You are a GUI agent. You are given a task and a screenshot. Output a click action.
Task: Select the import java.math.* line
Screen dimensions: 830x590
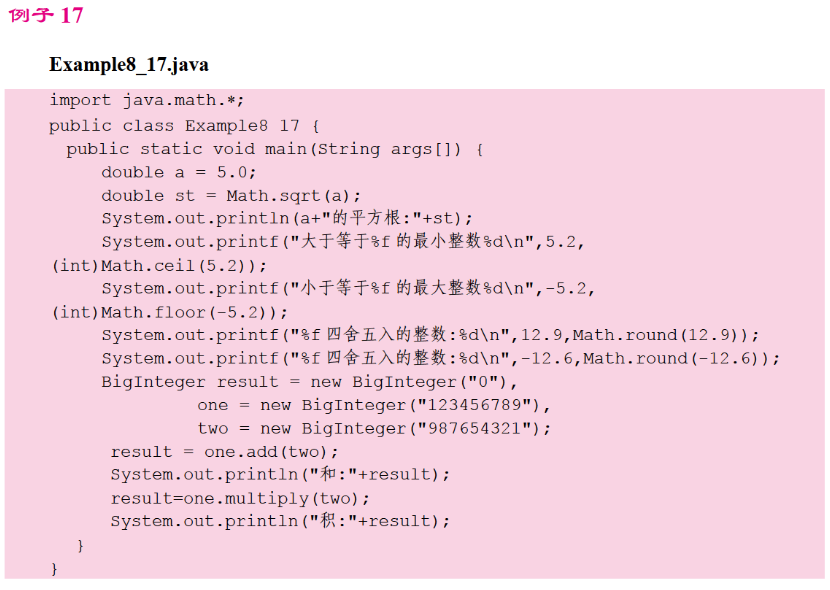tap(147, 100)
